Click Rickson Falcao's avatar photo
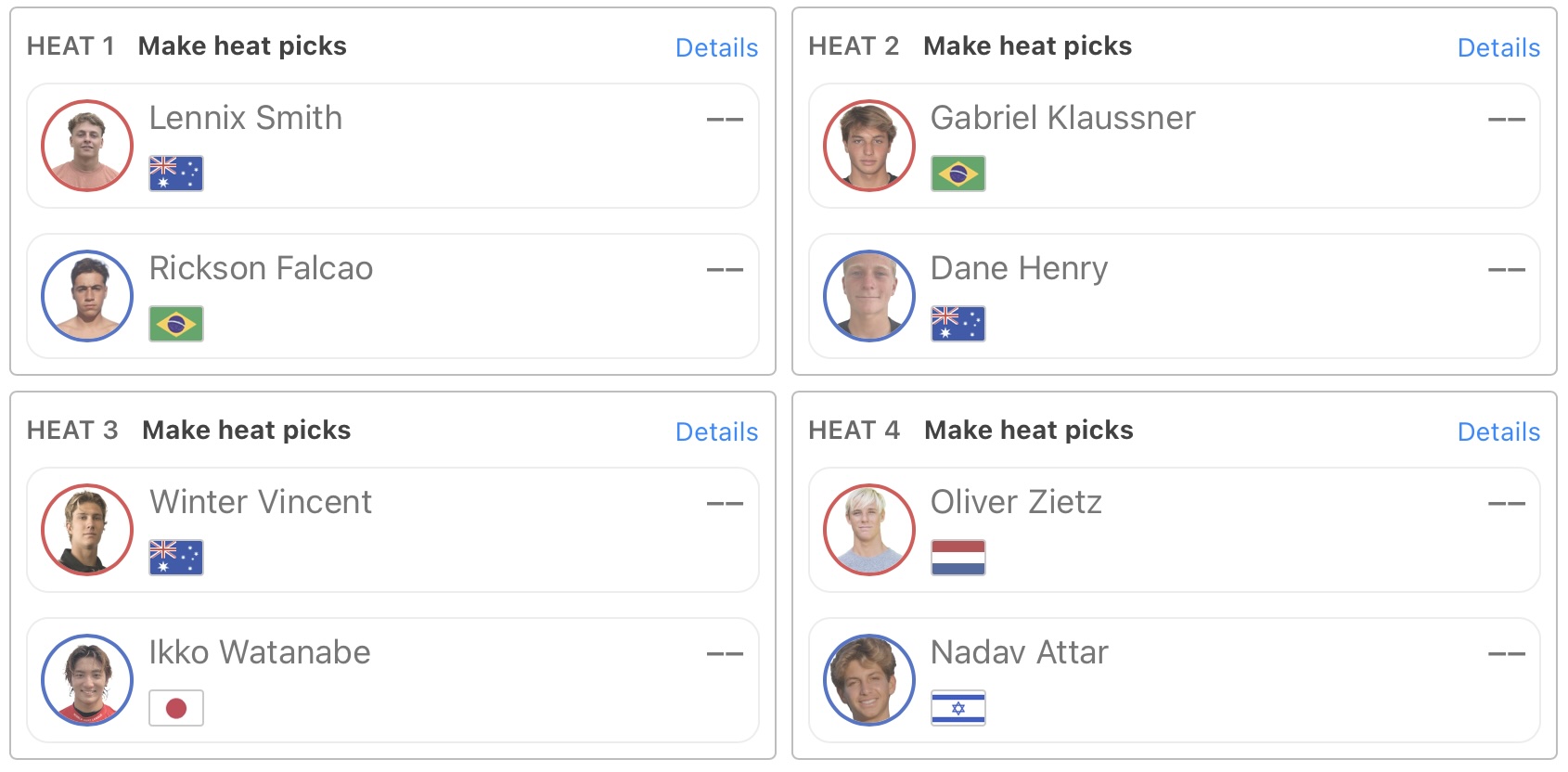Screen dimensions: 1568x772 click(x=87, y=296)
